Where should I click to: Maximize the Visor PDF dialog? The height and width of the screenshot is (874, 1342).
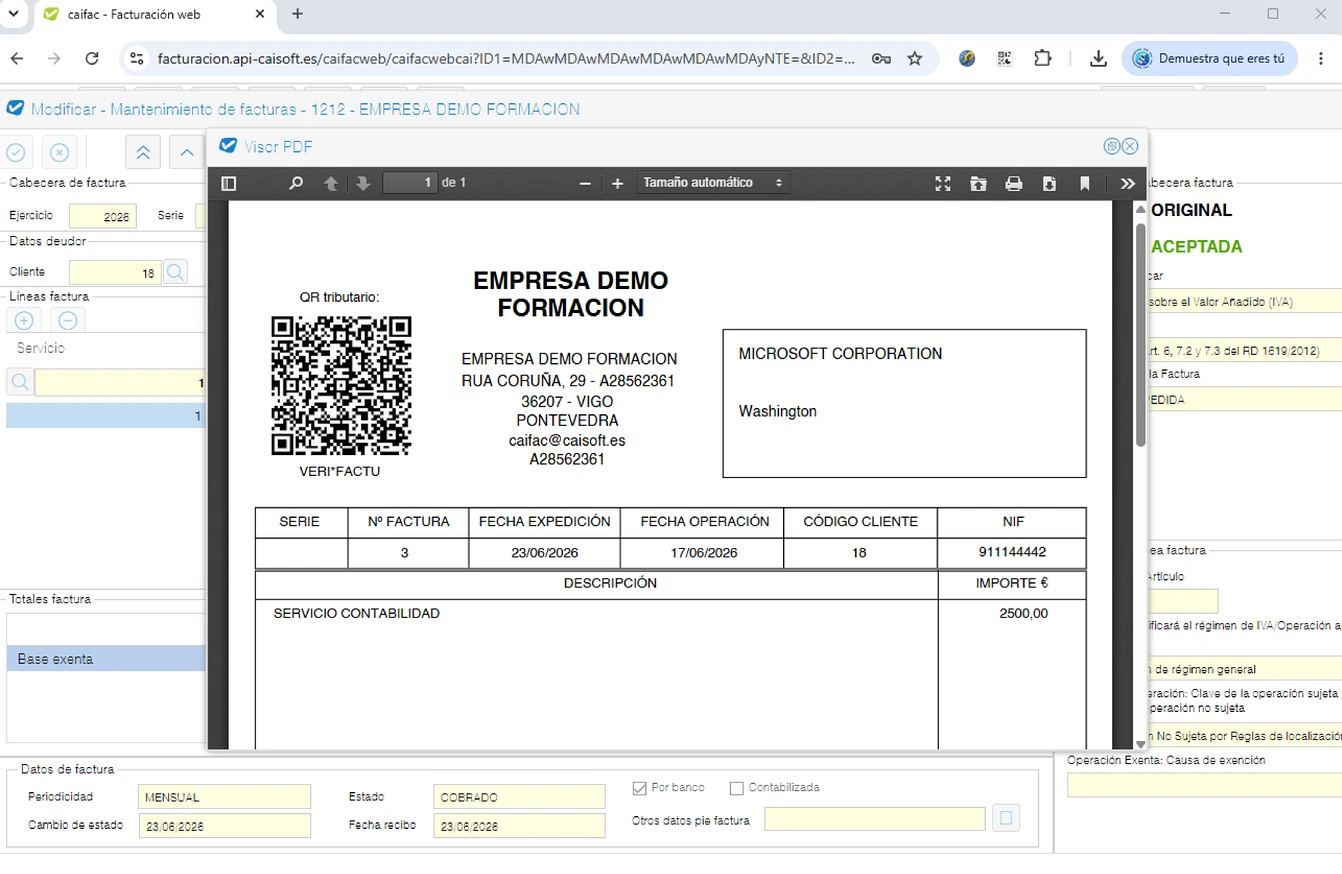(1111, 147)
